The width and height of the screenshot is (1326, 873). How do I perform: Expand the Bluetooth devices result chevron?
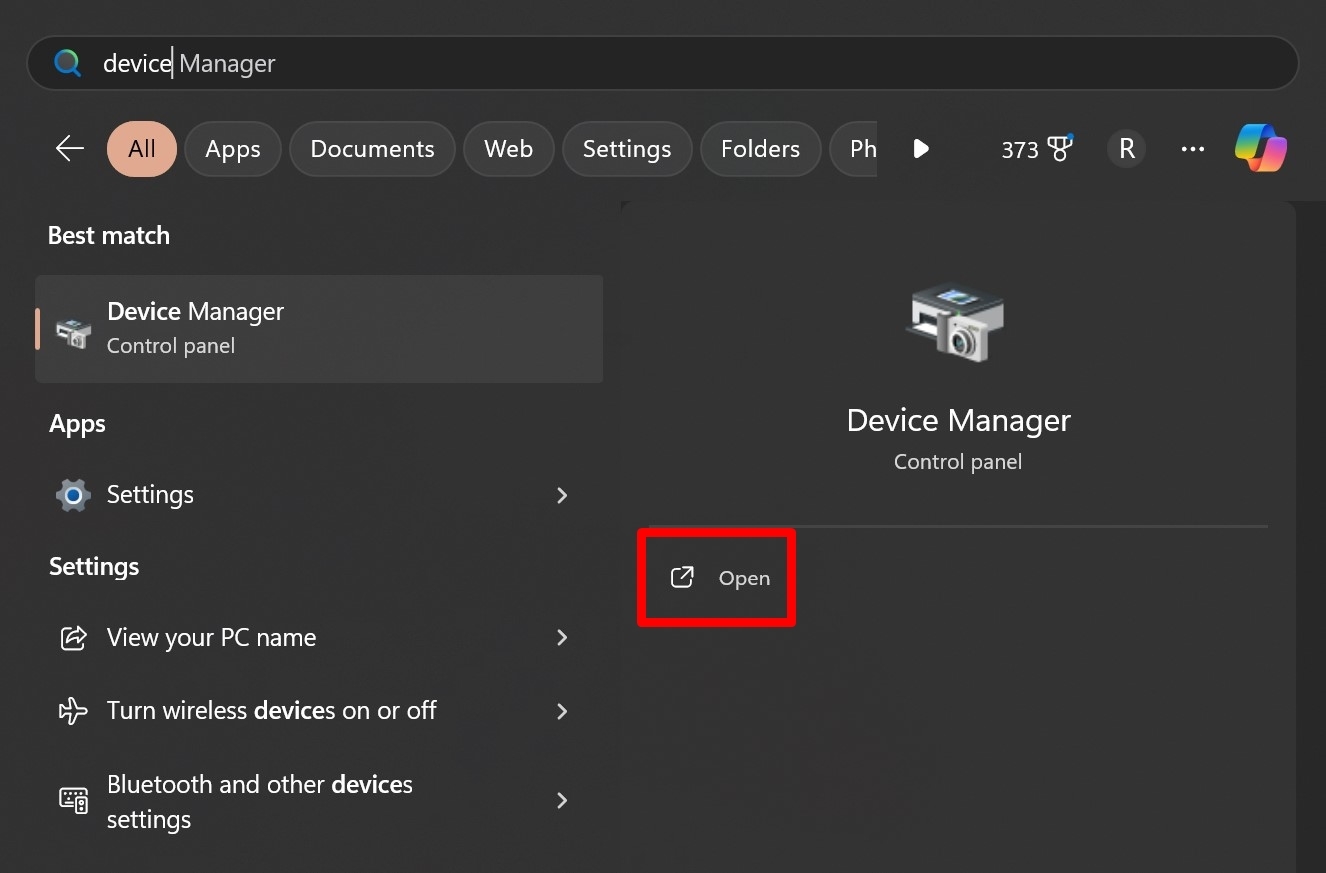(x=562, y=800)
